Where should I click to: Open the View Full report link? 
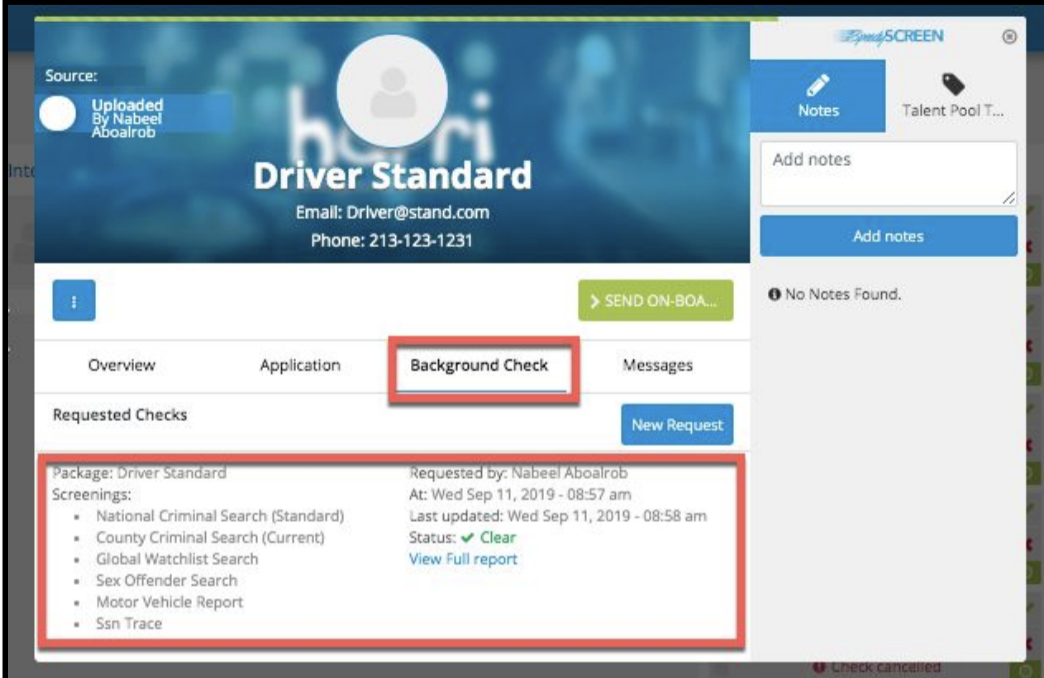(x=463, y=559)
